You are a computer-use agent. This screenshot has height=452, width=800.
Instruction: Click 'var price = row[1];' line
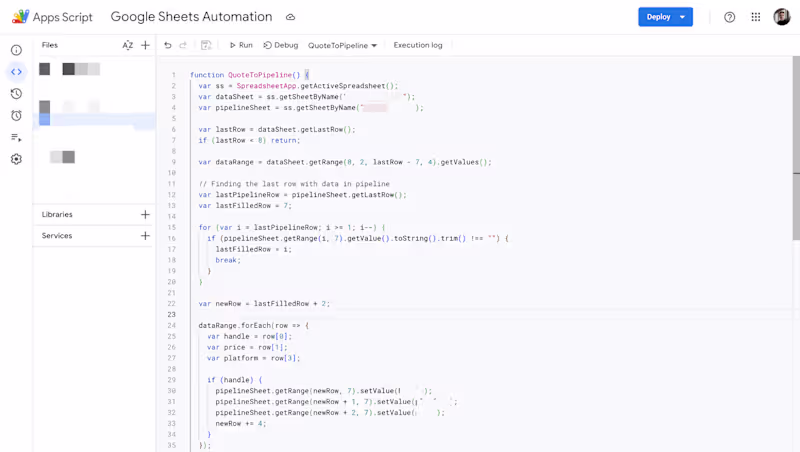(247, 347)
